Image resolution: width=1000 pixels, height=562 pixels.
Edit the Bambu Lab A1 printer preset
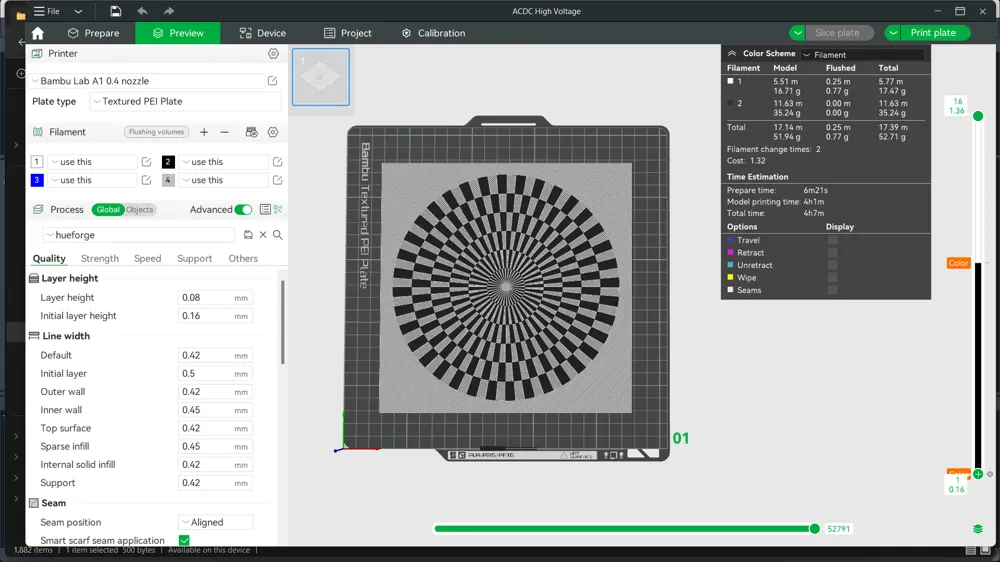click(x=272, y=81)
